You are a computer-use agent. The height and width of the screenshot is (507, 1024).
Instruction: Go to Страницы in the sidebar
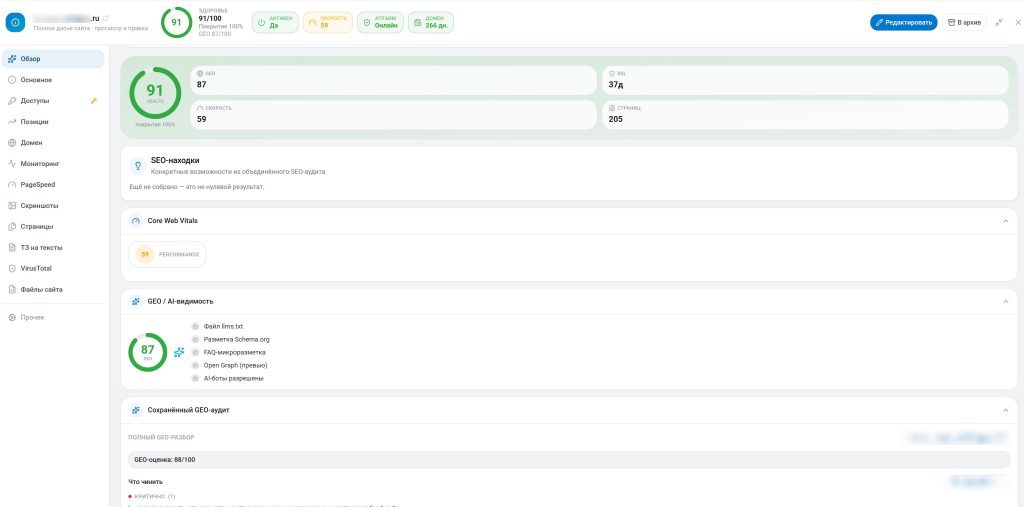pos(53,227)
